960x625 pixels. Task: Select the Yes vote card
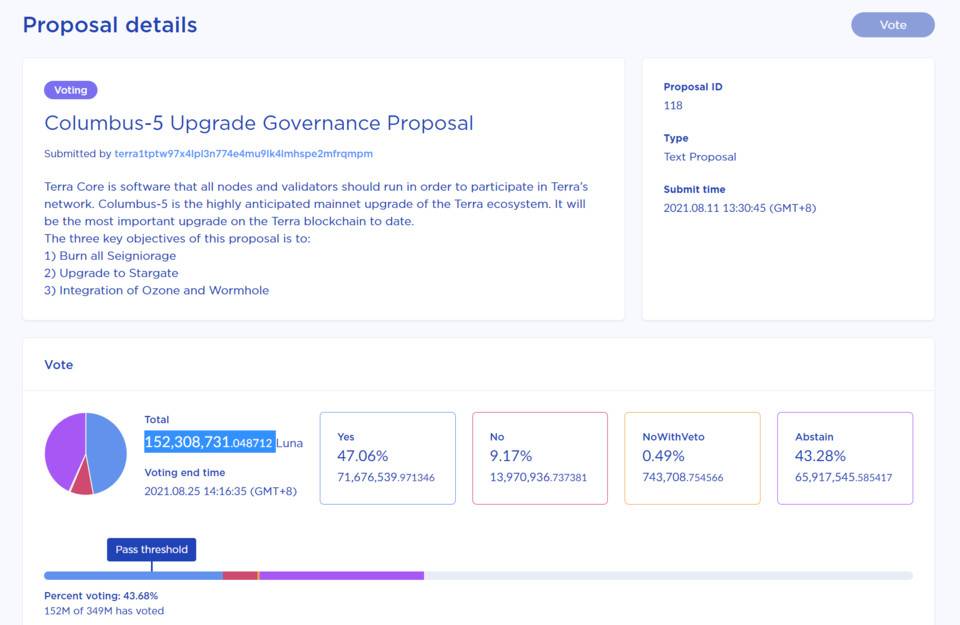tap(388, 458)
